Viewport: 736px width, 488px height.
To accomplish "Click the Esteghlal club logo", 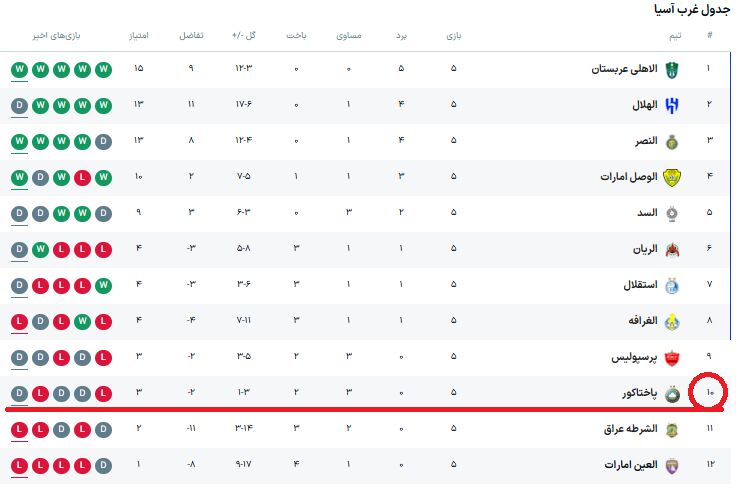I will coord(671,285).
